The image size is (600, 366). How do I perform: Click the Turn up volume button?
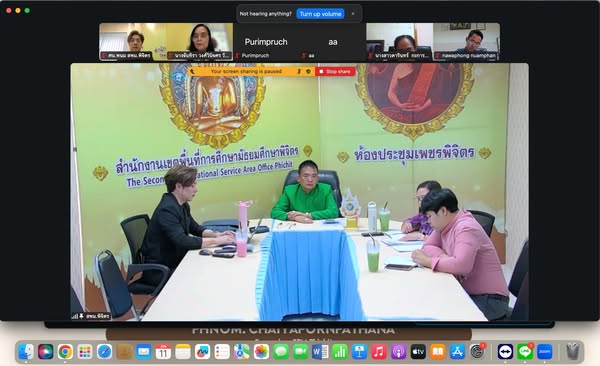pos(320,14)
